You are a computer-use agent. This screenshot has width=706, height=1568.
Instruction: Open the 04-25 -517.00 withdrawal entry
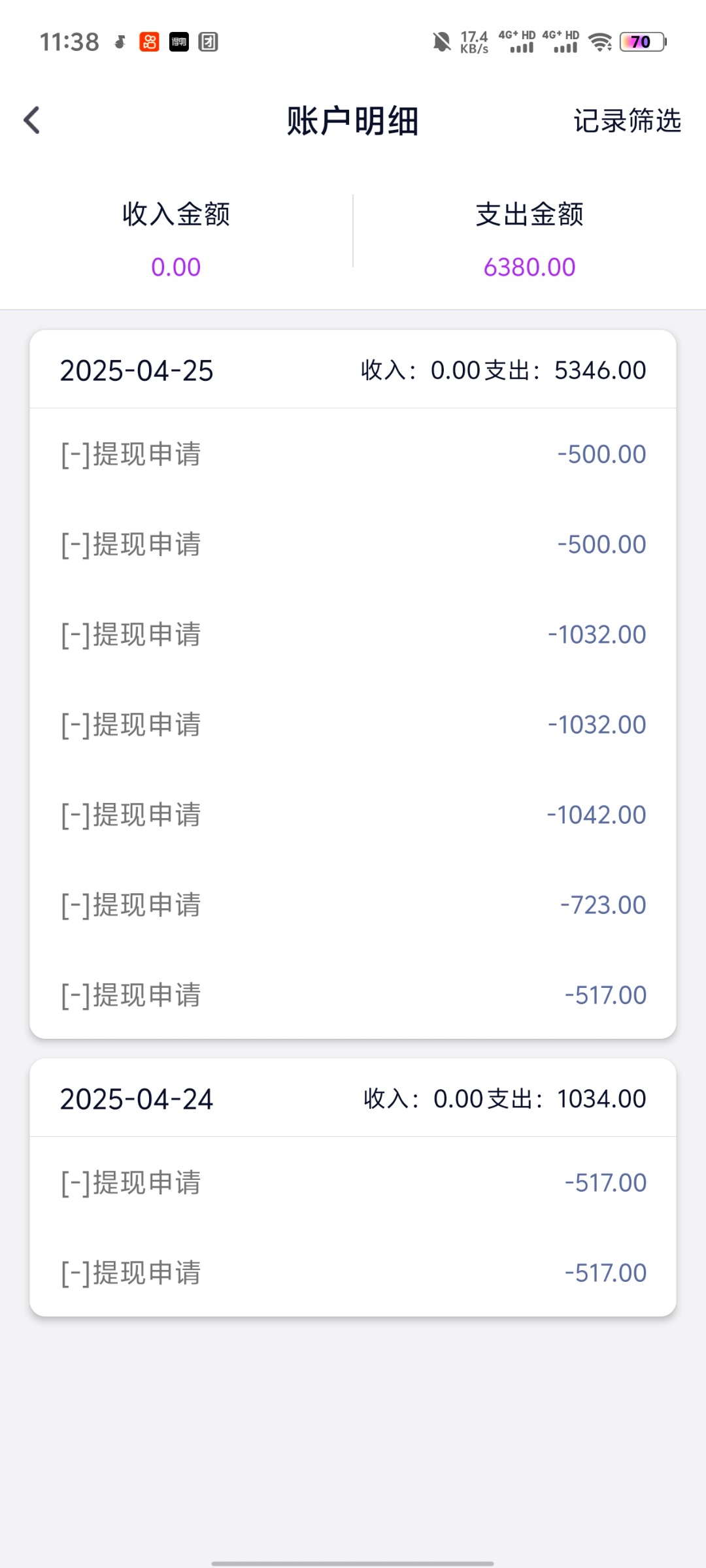353,995
